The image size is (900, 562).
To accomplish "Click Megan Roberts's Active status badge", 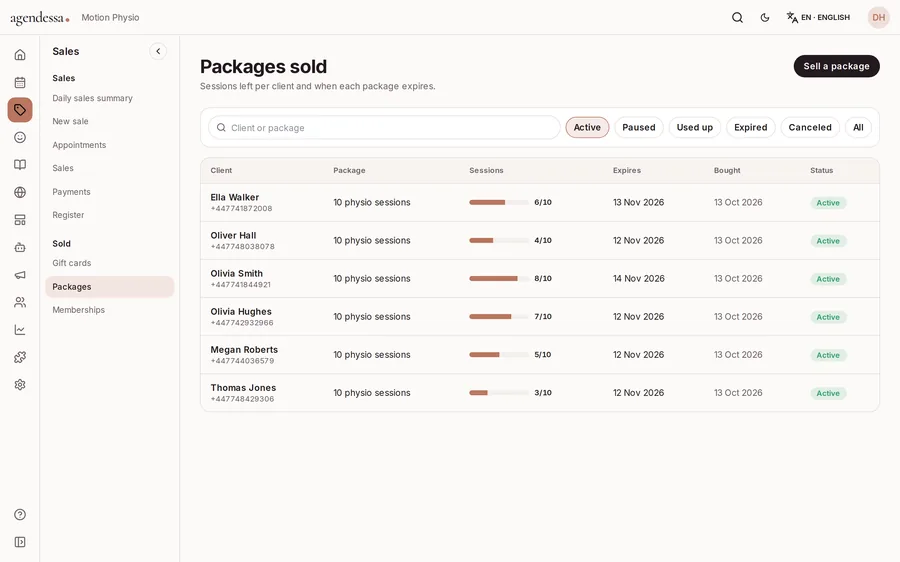I will point(828,355).
